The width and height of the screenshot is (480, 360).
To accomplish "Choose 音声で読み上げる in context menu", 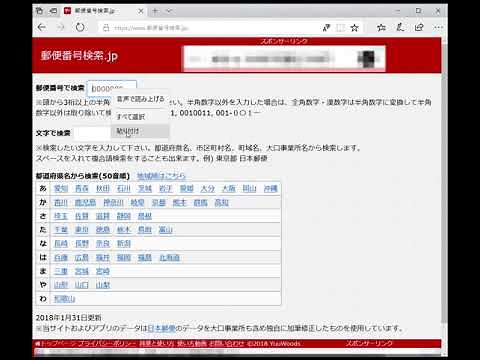I will (x=140, y=99).
